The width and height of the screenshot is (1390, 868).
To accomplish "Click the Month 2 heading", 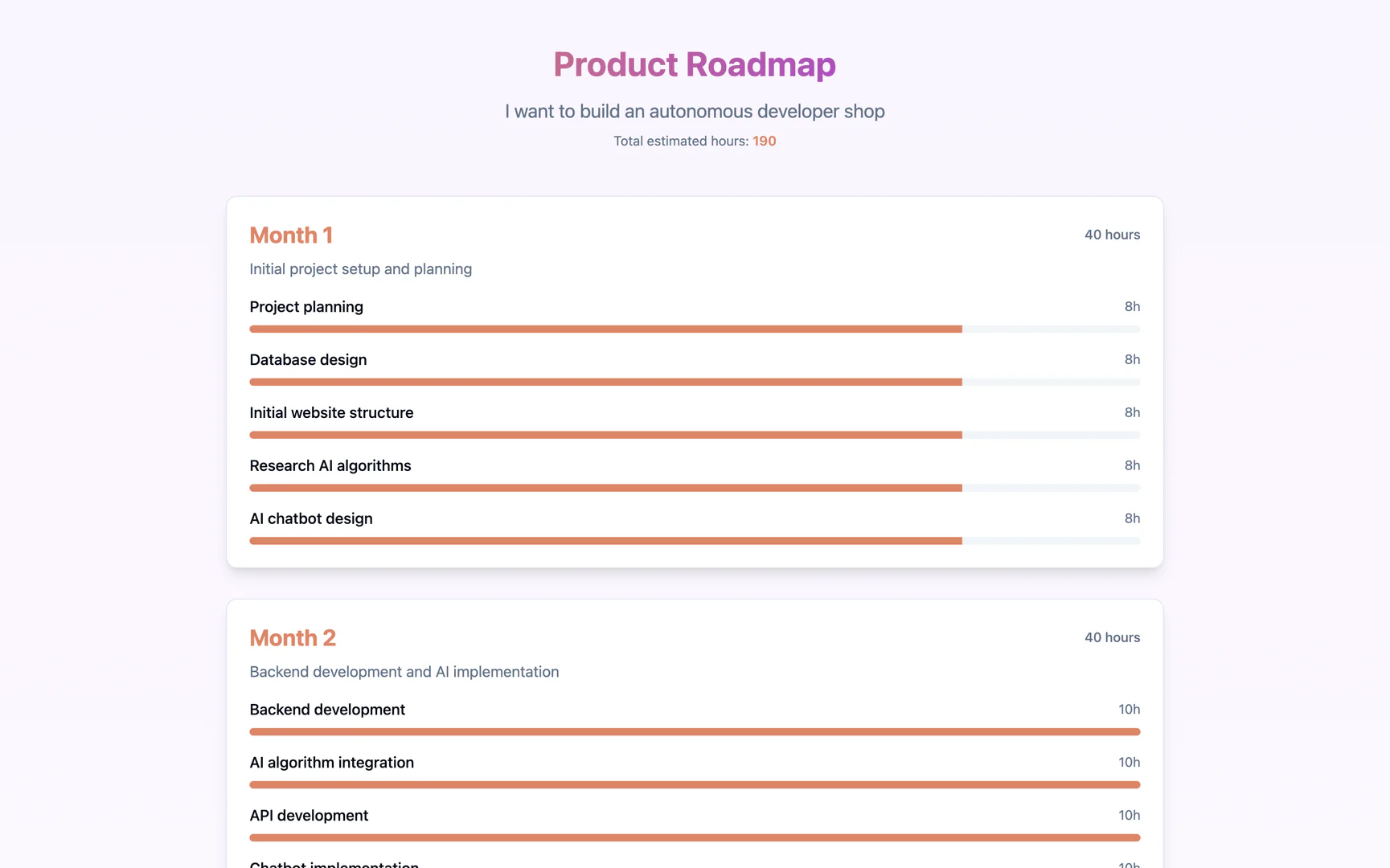I will [293, 637].
